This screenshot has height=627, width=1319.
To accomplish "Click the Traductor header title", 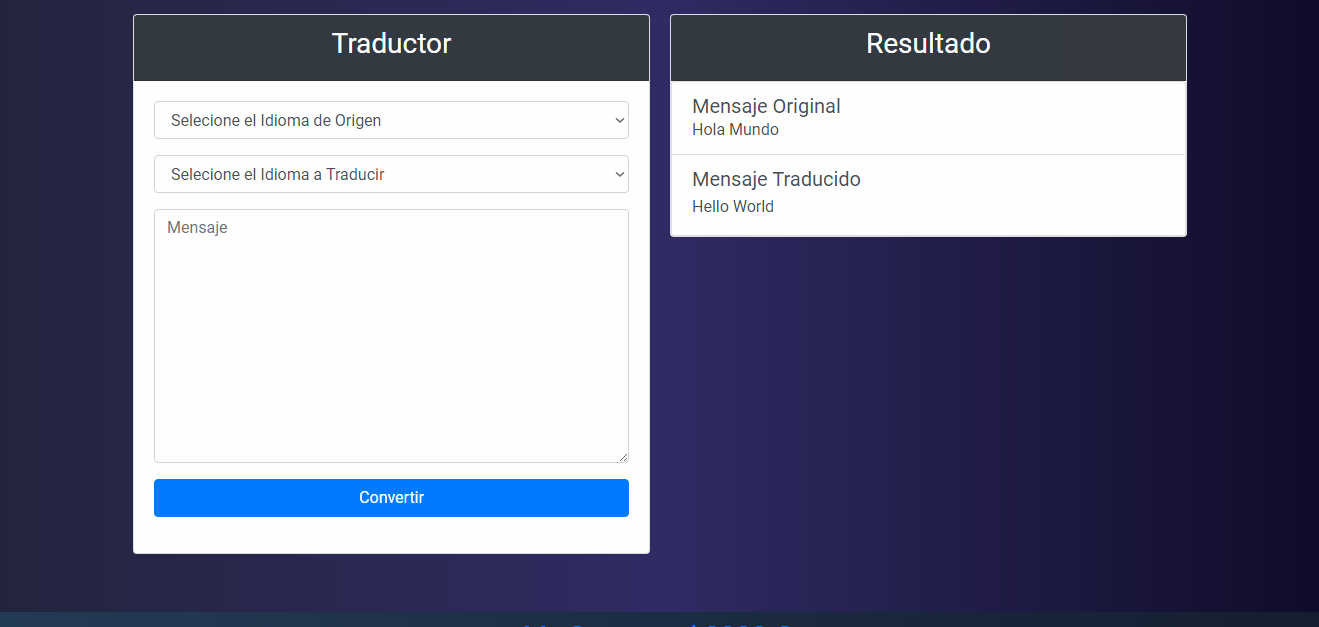I will (391, 44).
